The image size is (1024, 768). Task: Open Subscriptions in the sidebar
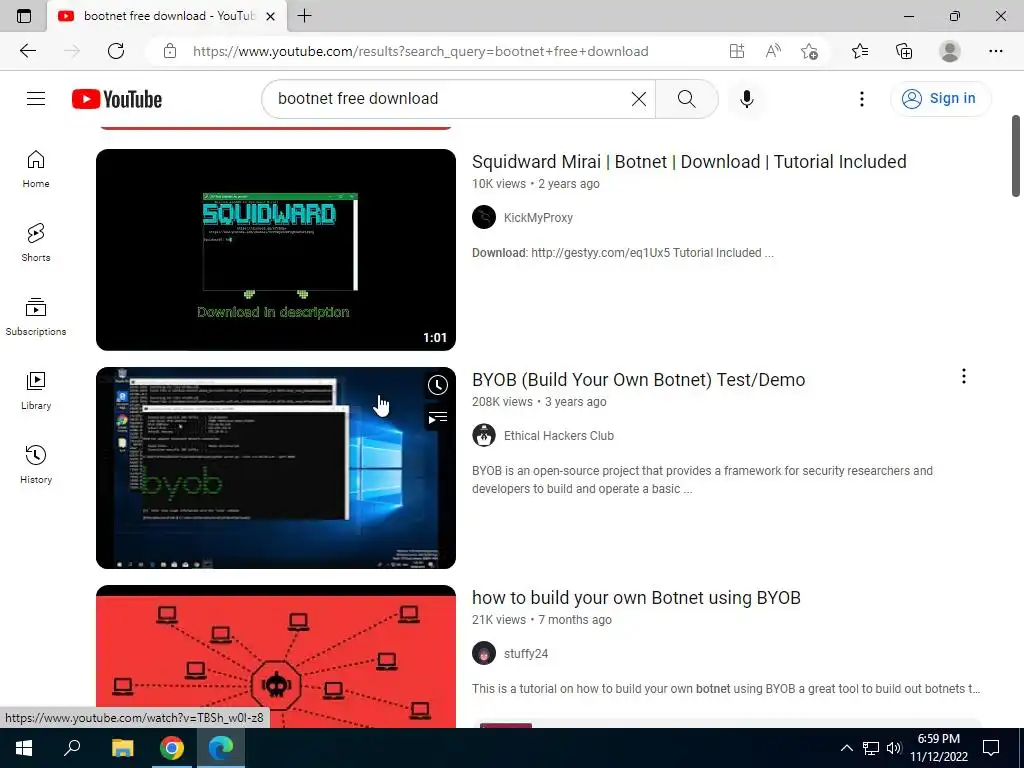click(36, 317)
